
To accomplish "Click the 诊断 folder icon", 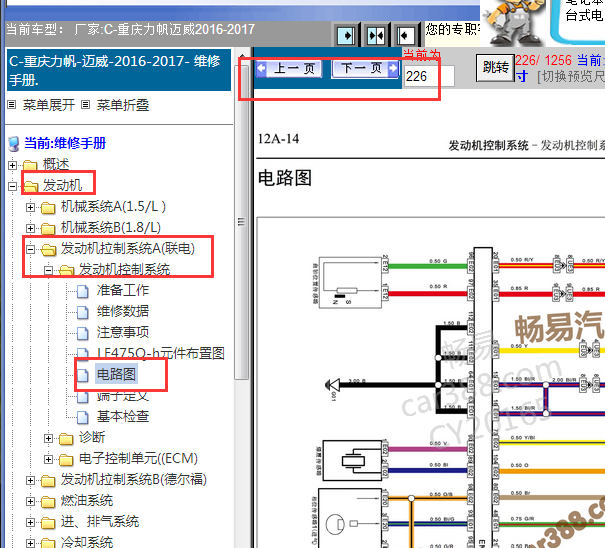I will click(x=66, y=439).
